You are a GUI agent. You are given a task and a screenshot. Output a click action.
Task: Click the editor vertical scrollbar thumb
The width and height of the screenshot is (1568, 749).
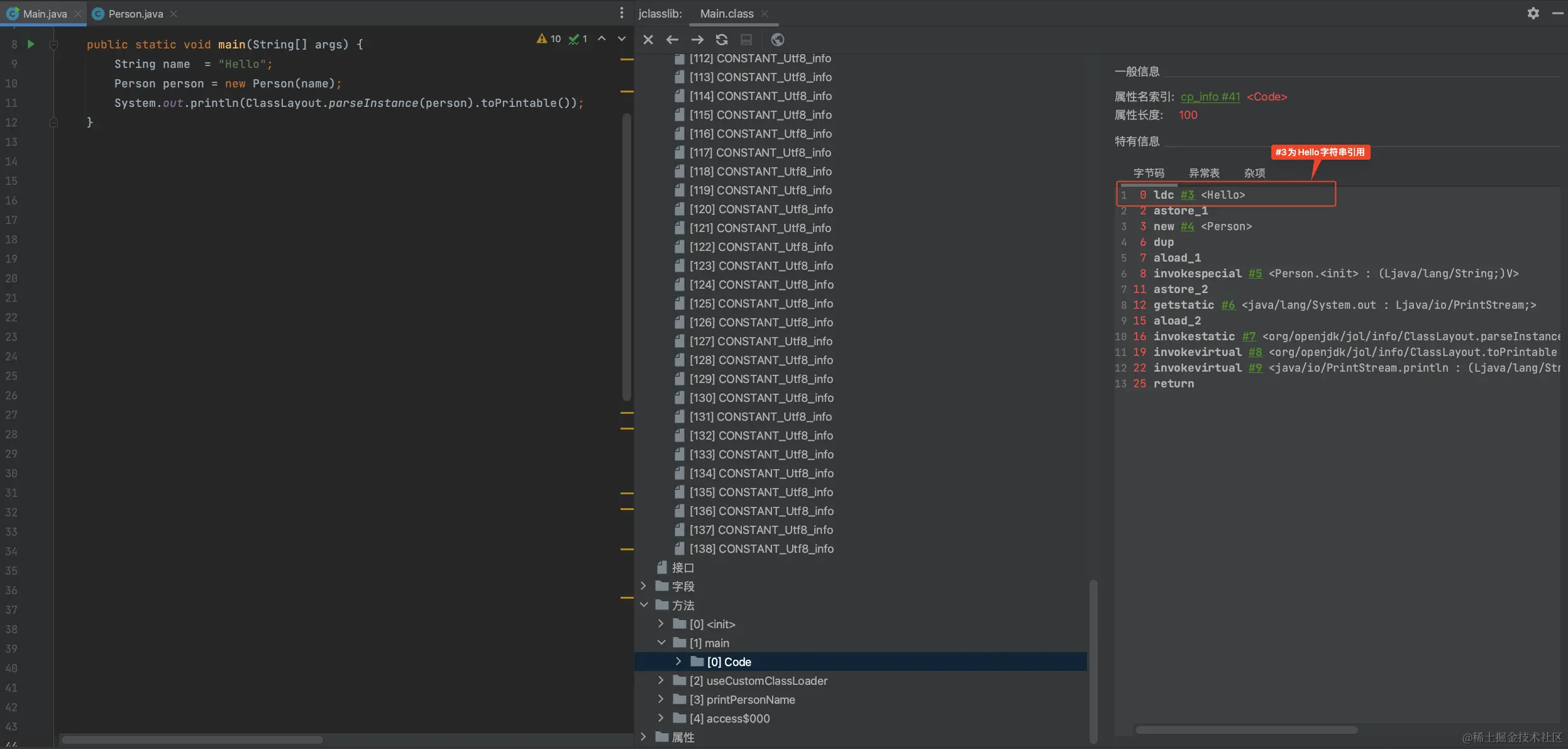click(626, 257)
